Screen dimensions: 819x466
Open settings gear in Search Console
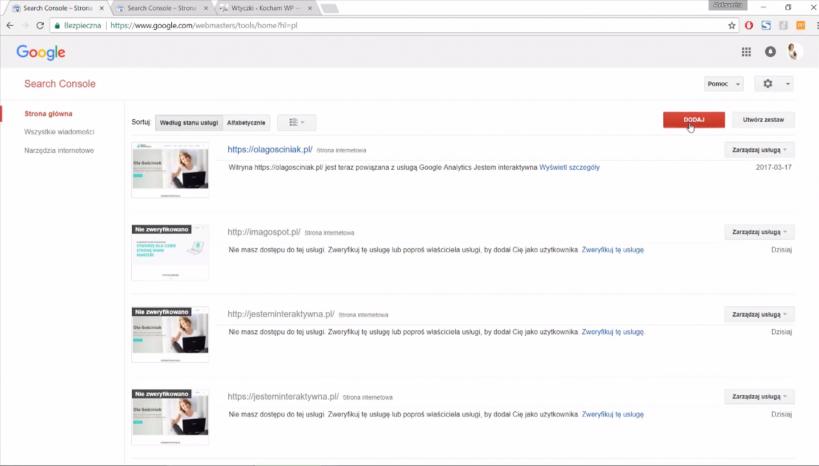tap(768, 84)
